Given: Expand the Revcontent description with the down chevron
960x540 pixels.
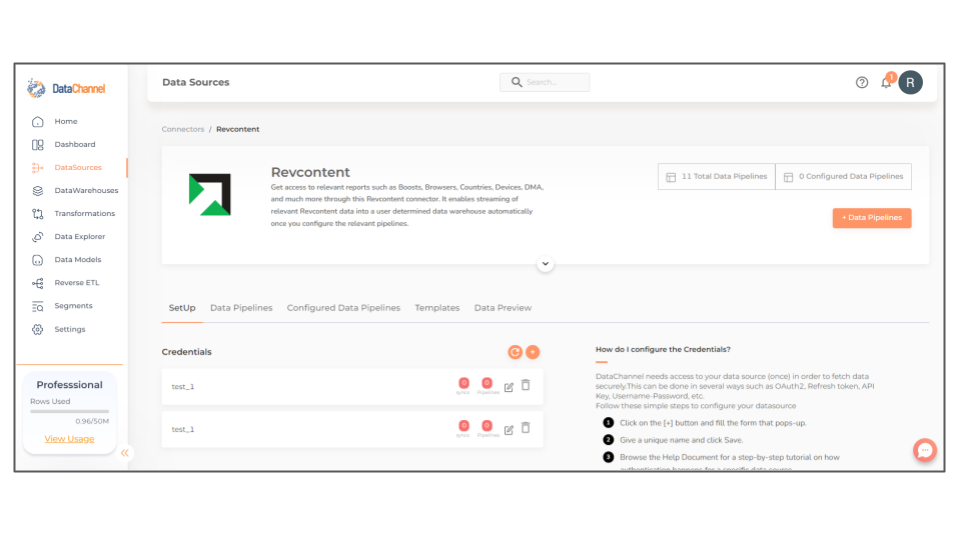Looking at the screenshot, I should click(x=545, y=264).
